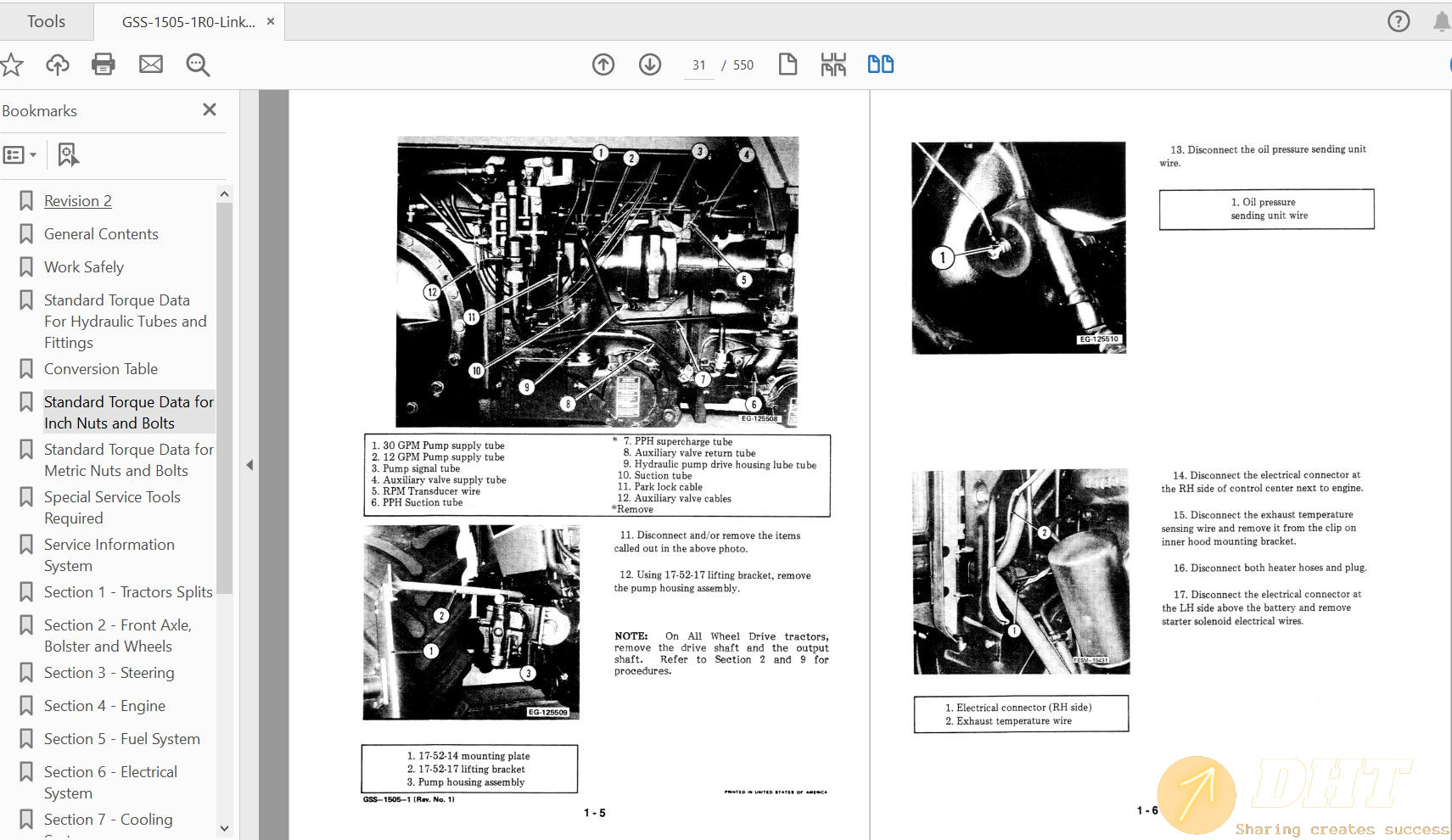
Task: Click the single page view icon
Action: (x=788, y=64)
